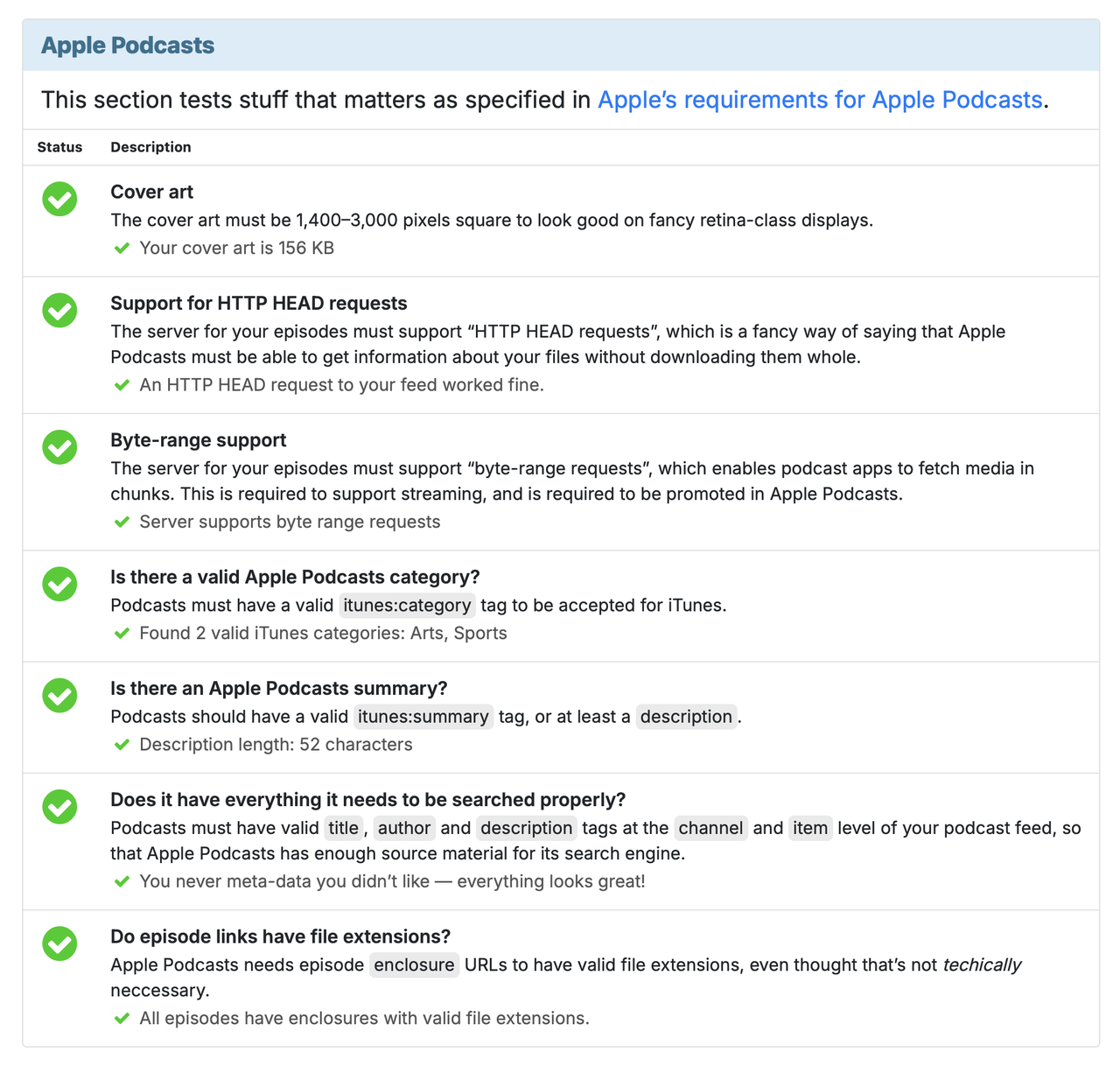Screen dimensions: 1120x1066
Task: Click small checkmark next to HEAD request worked fine
Action: pos(122,385)
